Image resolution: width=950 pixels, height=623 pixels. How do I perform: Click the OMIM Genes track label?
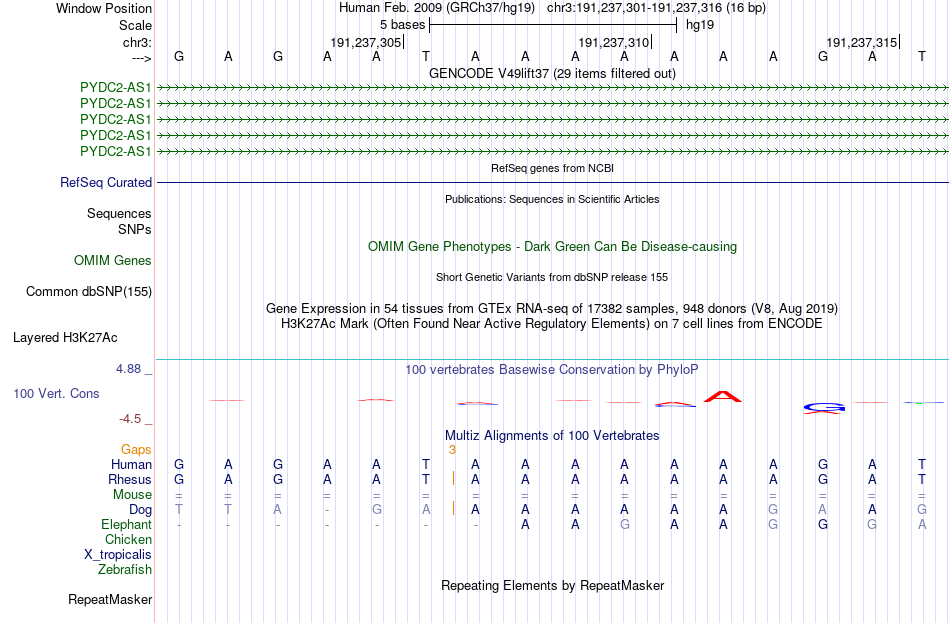point(113,261)
